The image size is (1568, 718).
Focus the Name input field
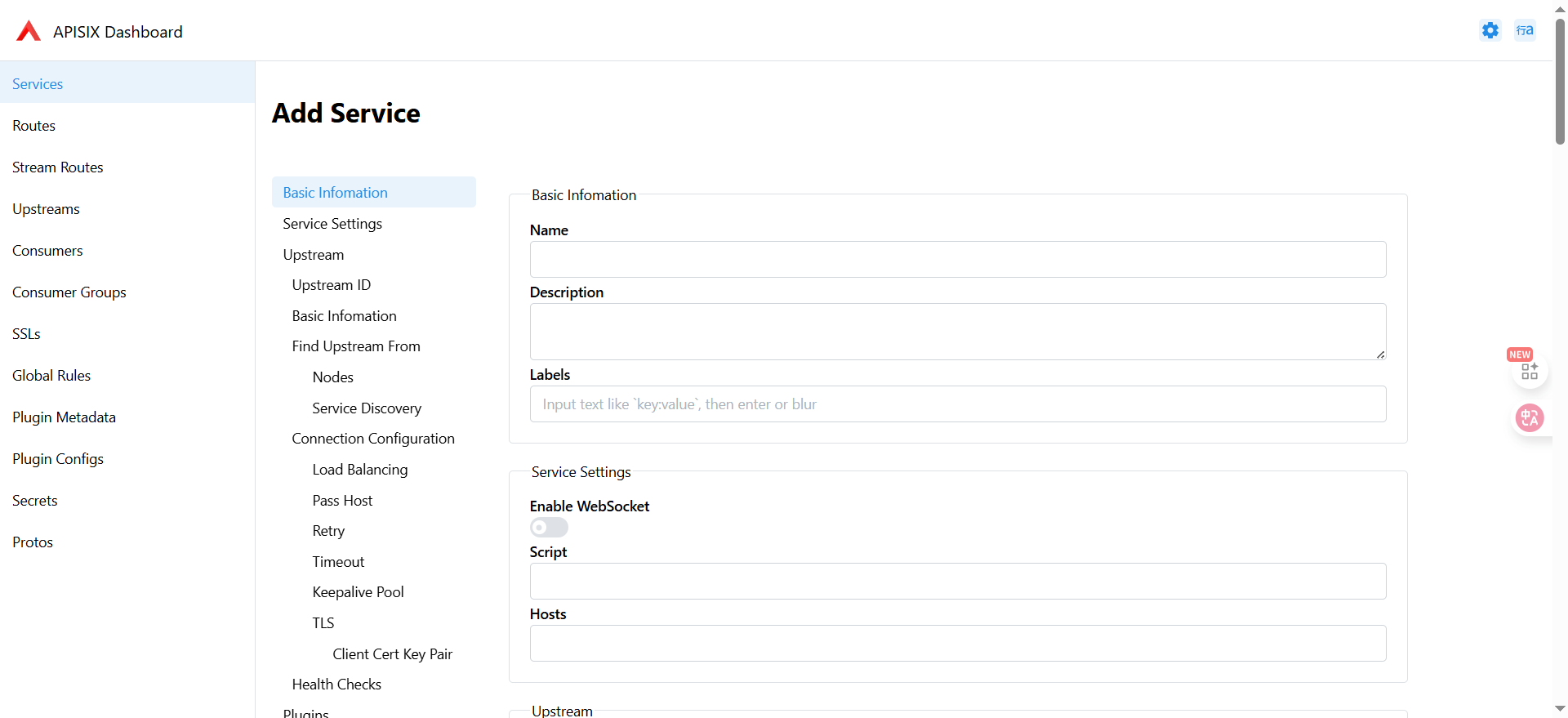point(958,259)
